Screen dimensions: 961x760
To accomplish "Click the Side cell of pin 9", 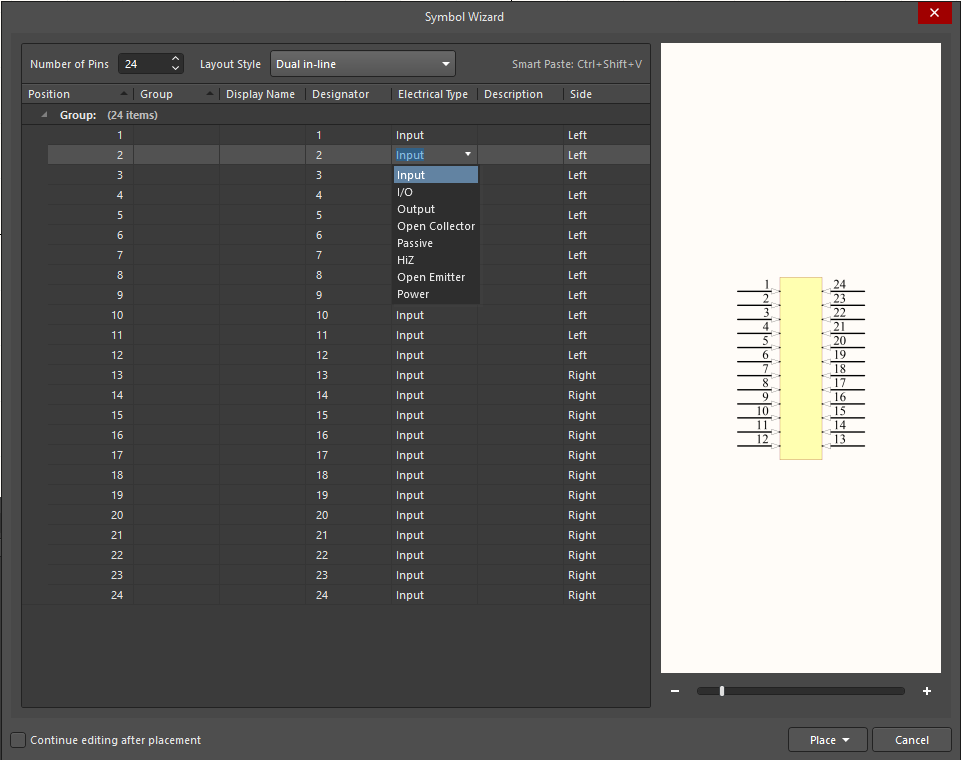I will pyautogui.click(x=607, y=295).
